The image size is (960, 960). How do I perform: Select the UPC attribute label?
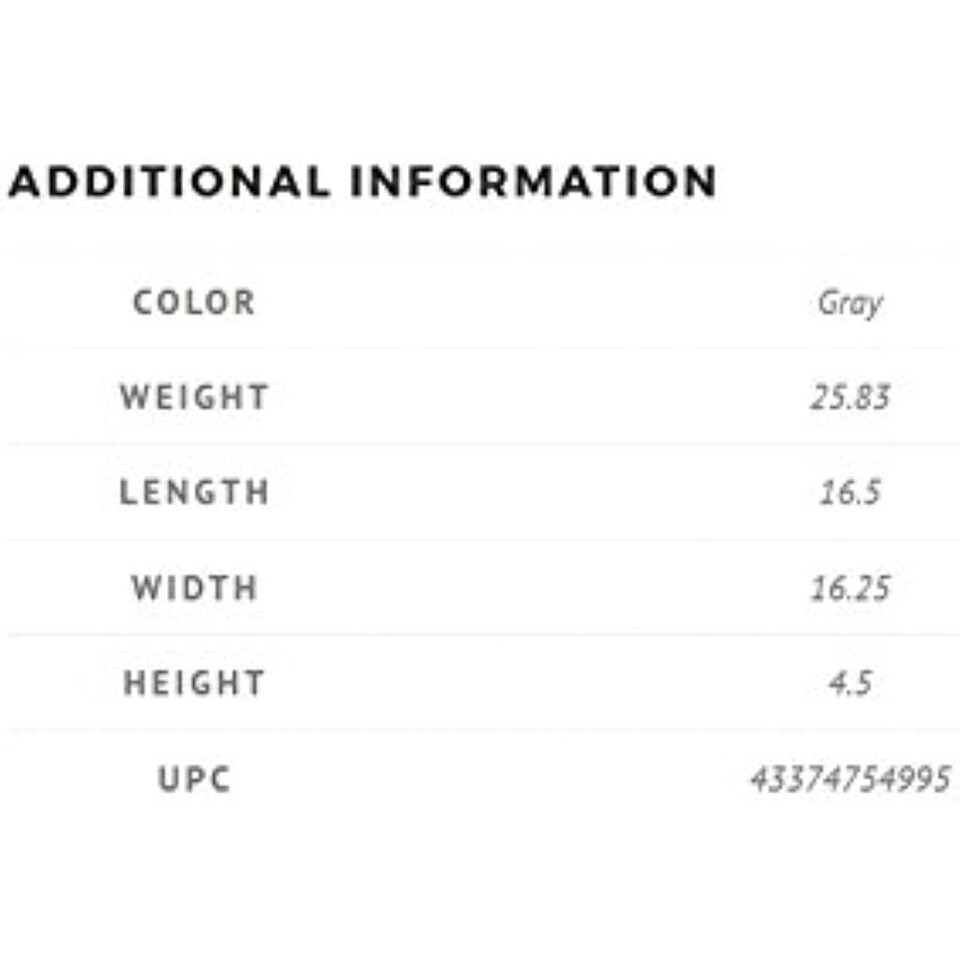pyautogui.click(x=194, y=779)
